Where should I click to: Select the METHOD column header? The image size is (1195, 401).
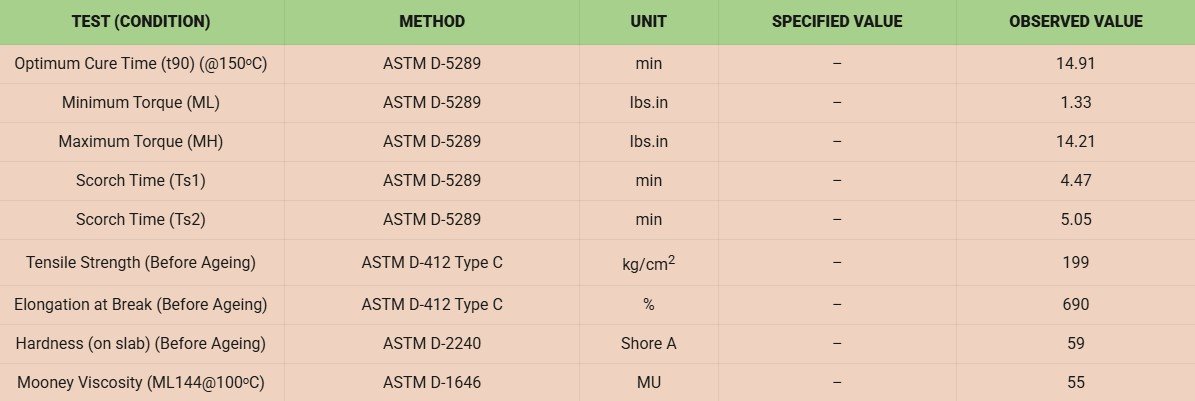point(431,21)
